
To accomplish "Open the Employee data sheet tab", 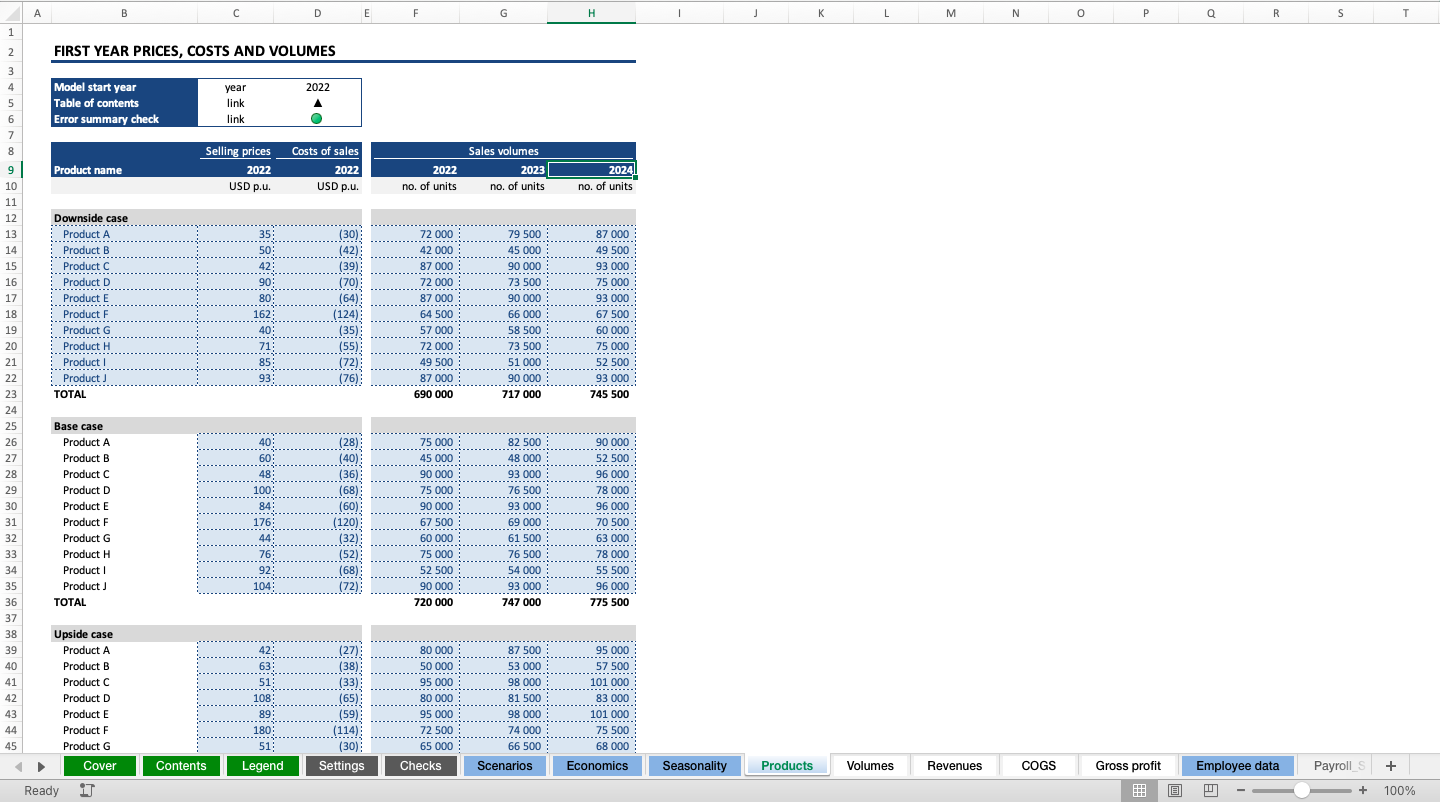I will tap(1238, 766).
